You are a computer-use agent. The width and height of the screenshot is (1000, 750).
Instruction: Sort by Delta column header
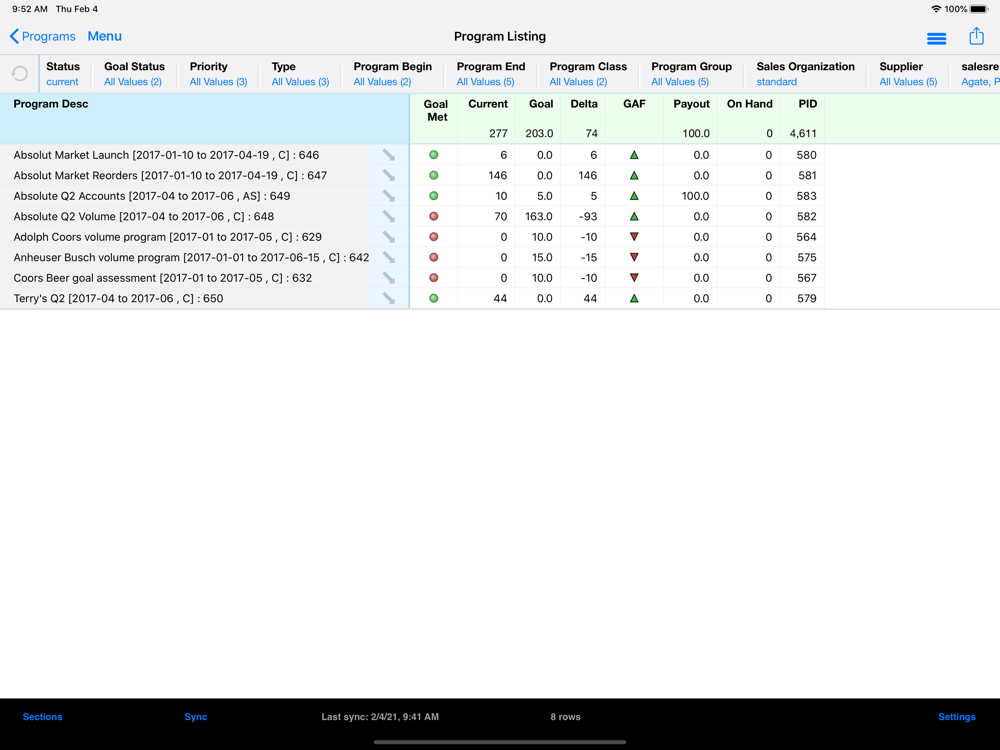point(584,104)
